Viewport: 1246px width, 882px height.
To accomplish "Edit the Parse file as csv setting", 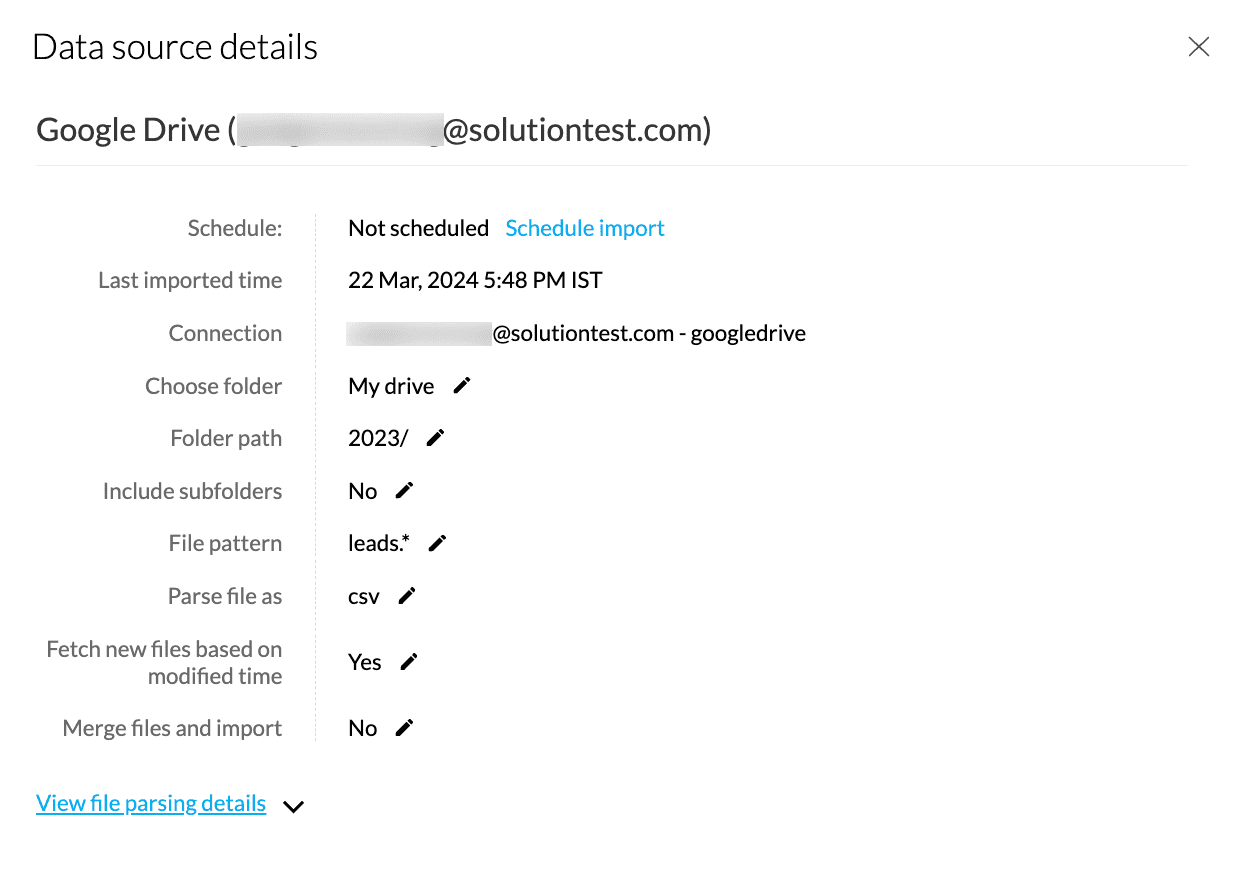I will click(406, 596).
